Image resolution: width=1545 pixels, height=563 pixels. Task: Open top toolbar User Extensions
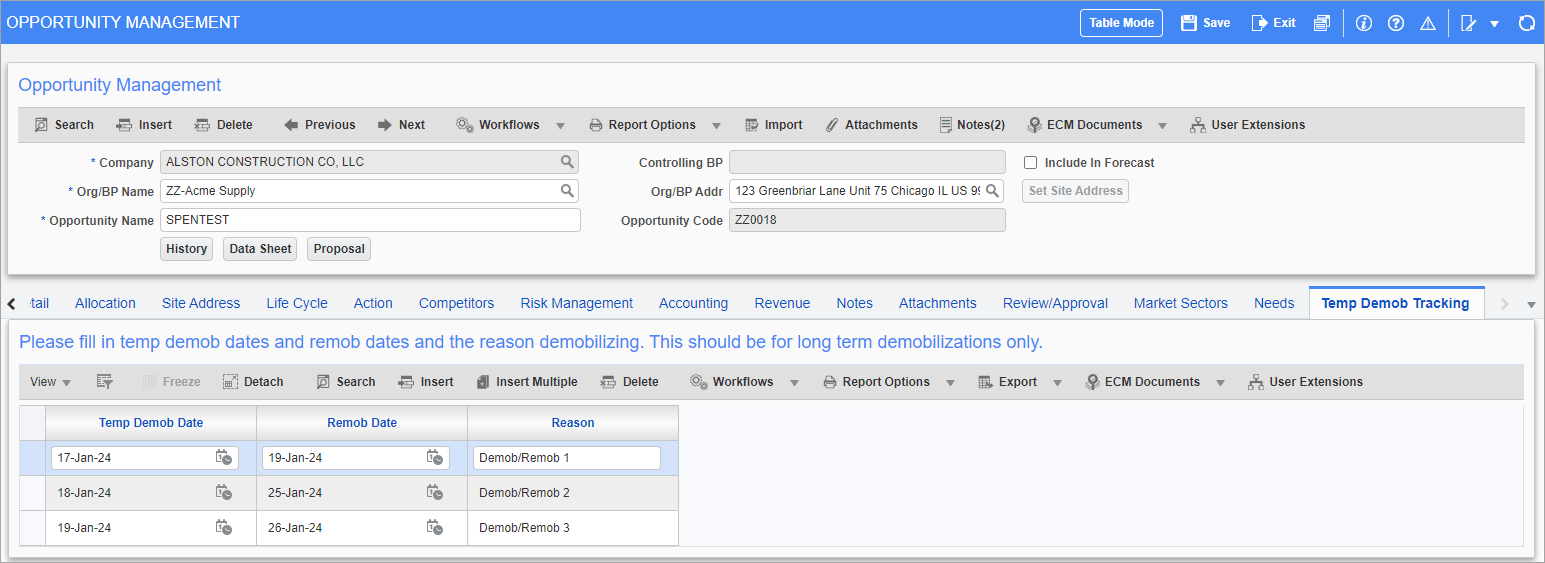pyautogui.click(x=1247, y=125)
